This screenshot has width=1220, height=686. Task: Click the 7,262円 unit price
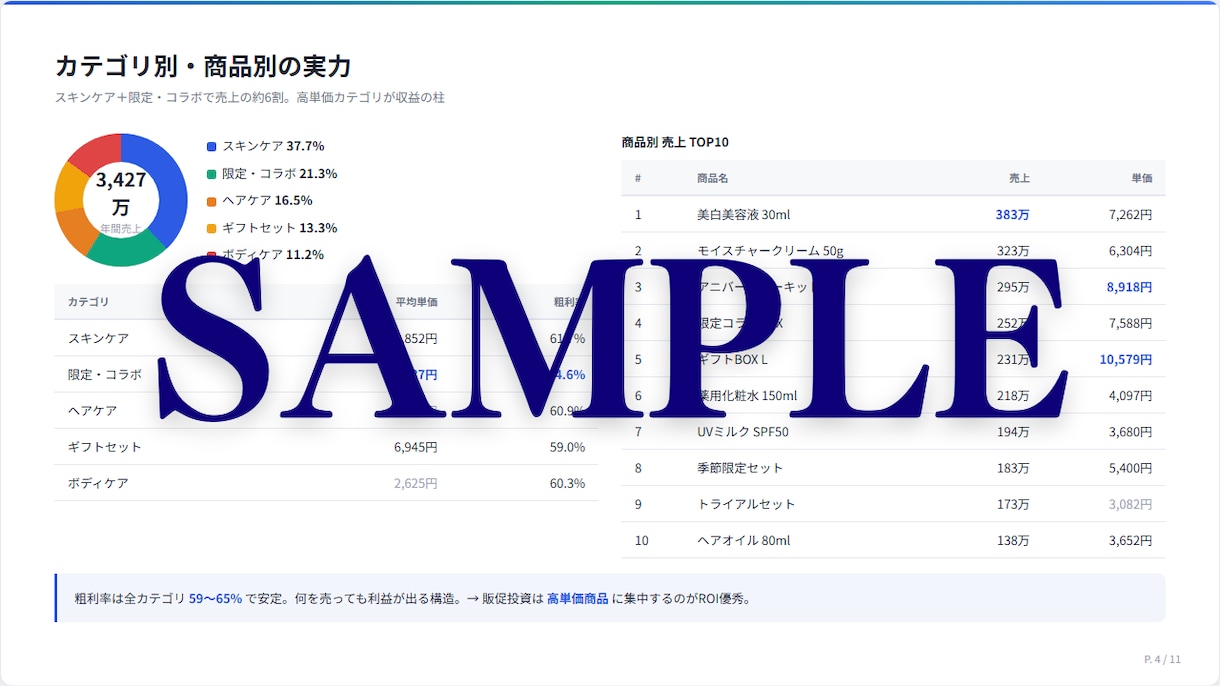(1130, 215)
